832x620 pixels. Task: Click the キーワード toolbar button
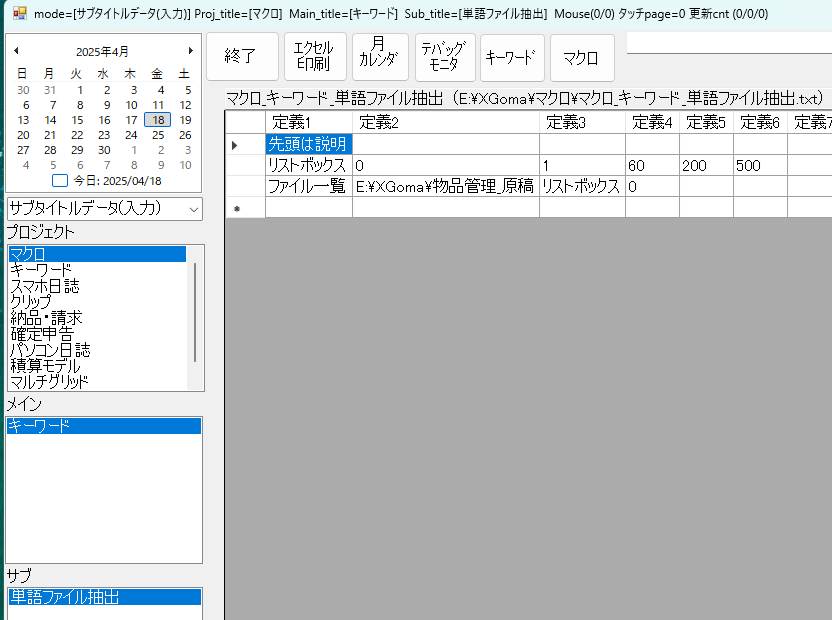pos(511,57)
